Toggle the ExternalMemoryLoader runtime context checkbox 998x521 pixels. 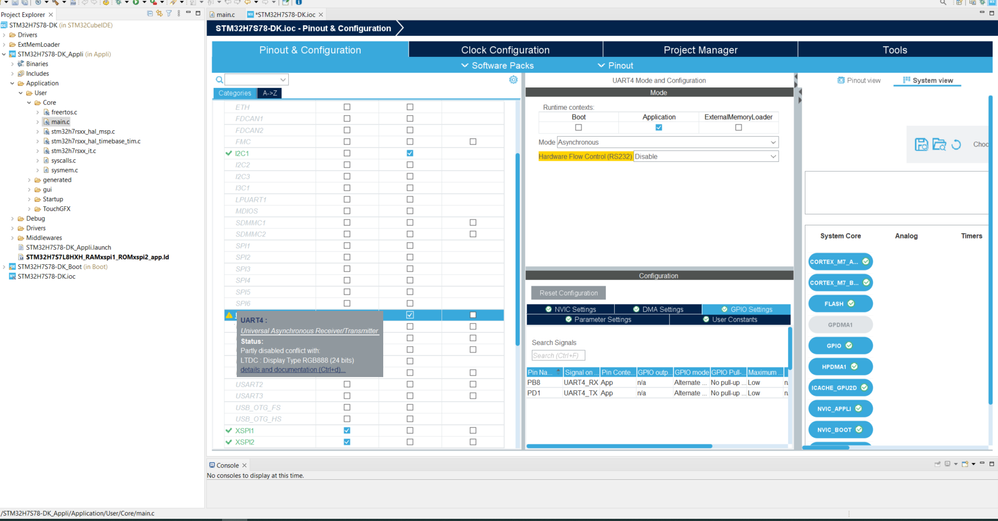coord(738,127)
